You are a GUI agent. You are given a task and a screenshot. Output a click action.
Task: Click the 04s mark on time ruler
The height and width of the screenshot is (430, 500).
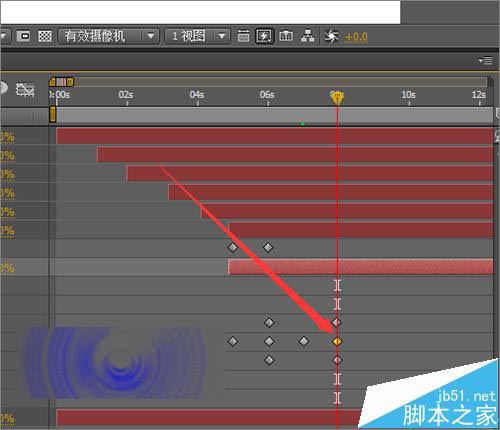pyautogui.click(x=197, y=95)
